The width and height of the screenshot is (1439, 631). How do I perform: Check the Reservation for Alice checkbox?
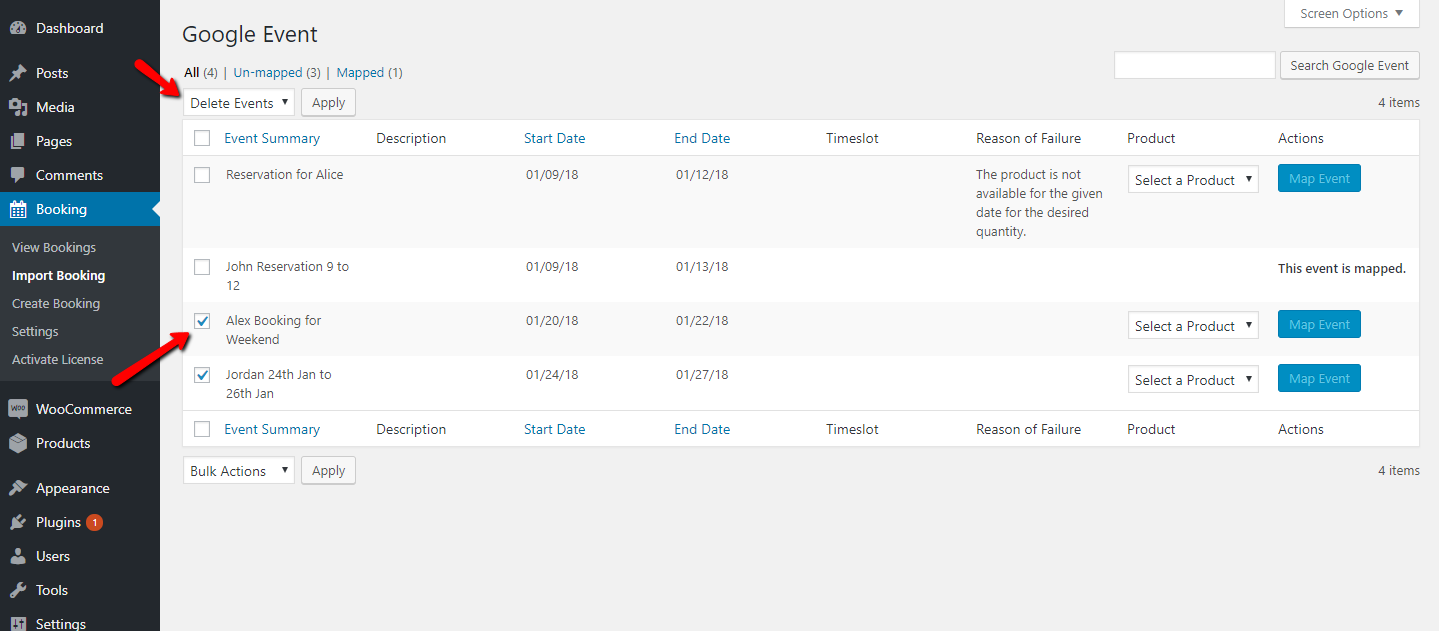click(202, 175)
